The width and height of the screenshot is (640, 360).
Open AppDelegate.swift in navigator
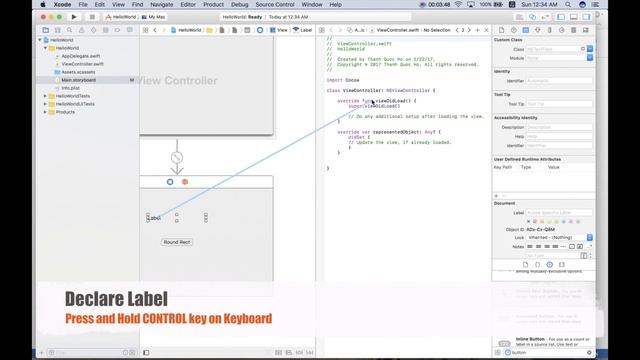pyautogui.click(x=80, y=56)
